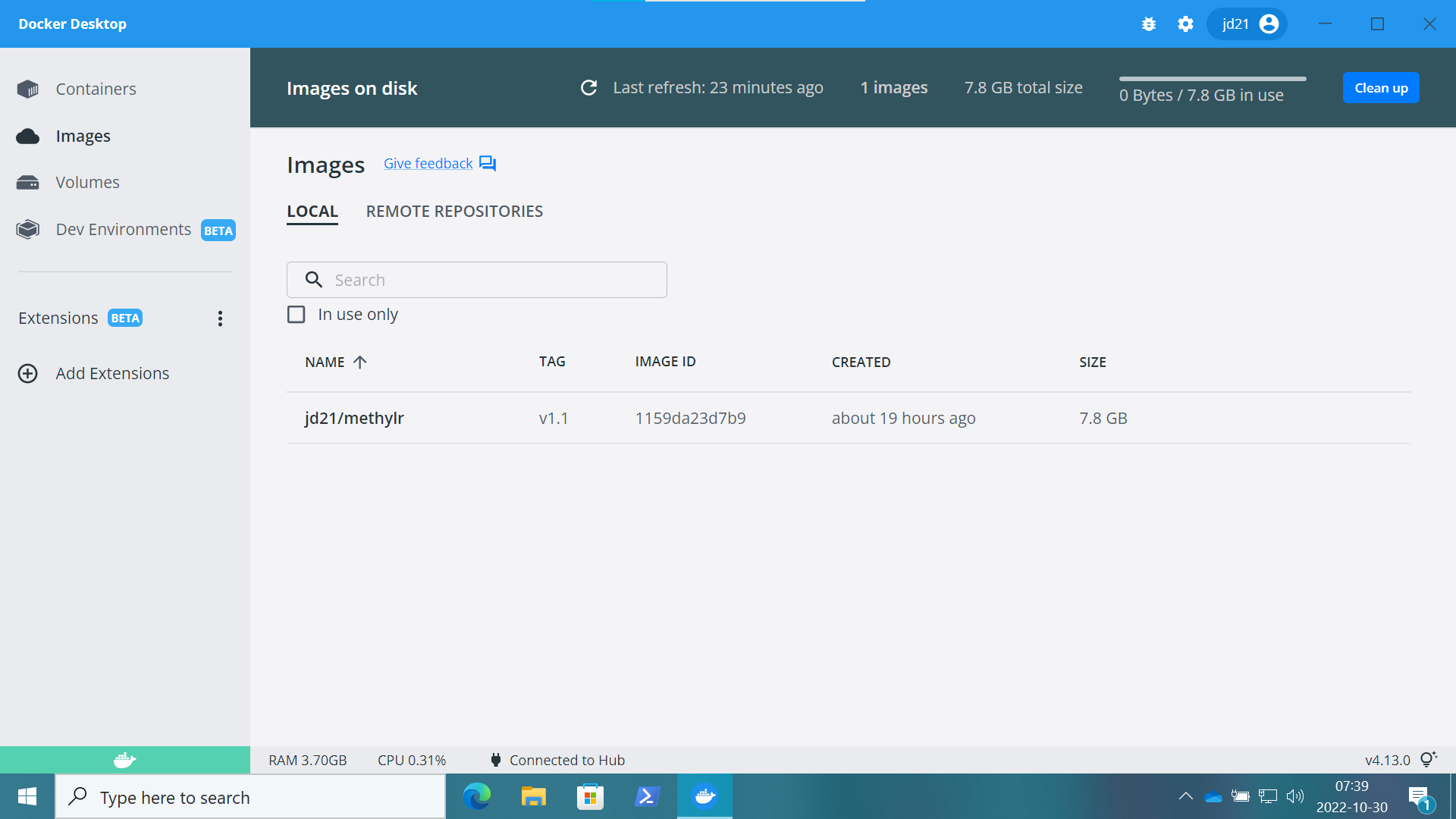Open the notification center icon
Image resolution: width=1456 pixels, height=819 pixels.
click(x=1420, y=798)
